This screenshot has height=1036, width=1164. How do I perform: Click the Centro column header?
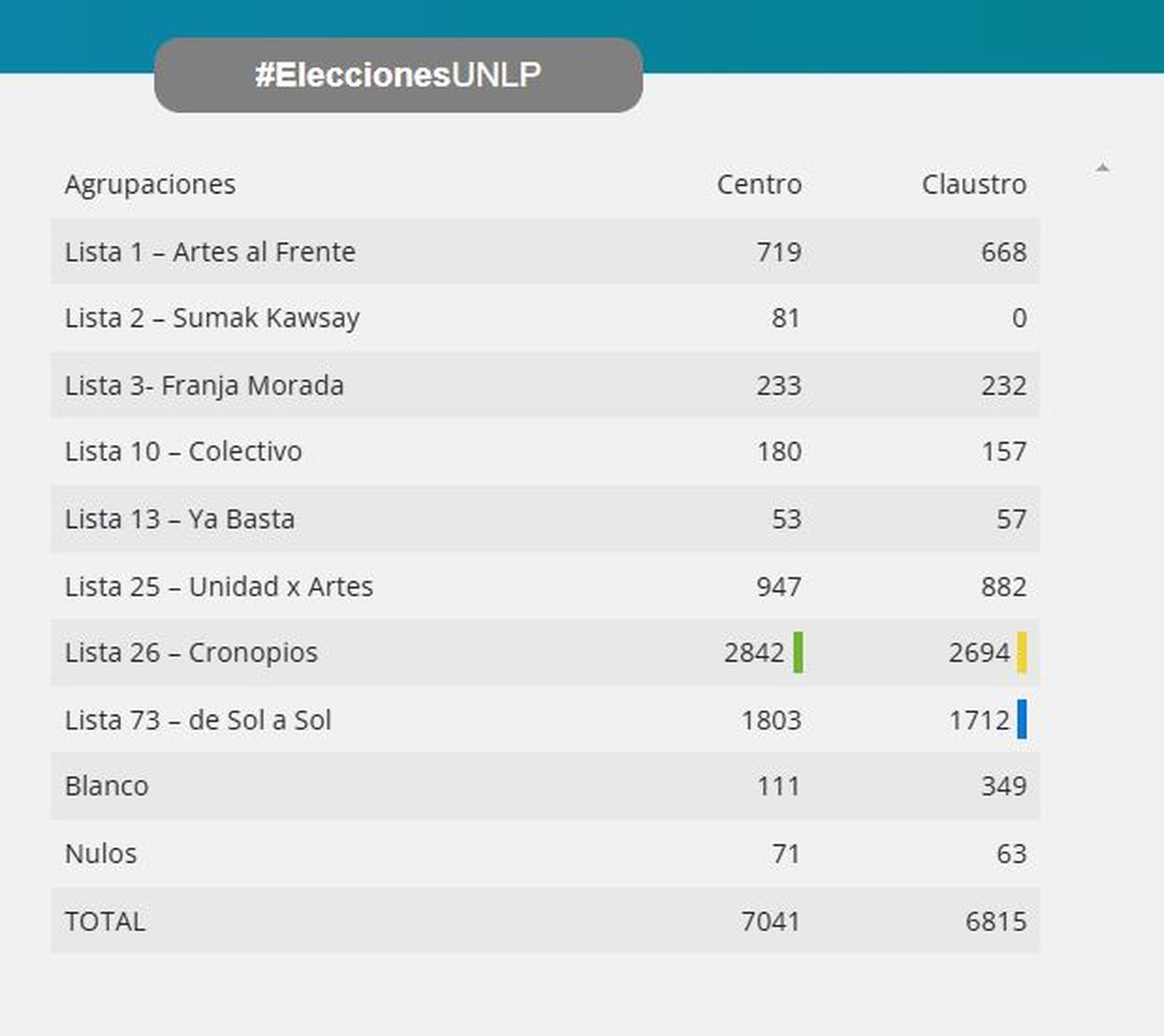click(759, 184)
